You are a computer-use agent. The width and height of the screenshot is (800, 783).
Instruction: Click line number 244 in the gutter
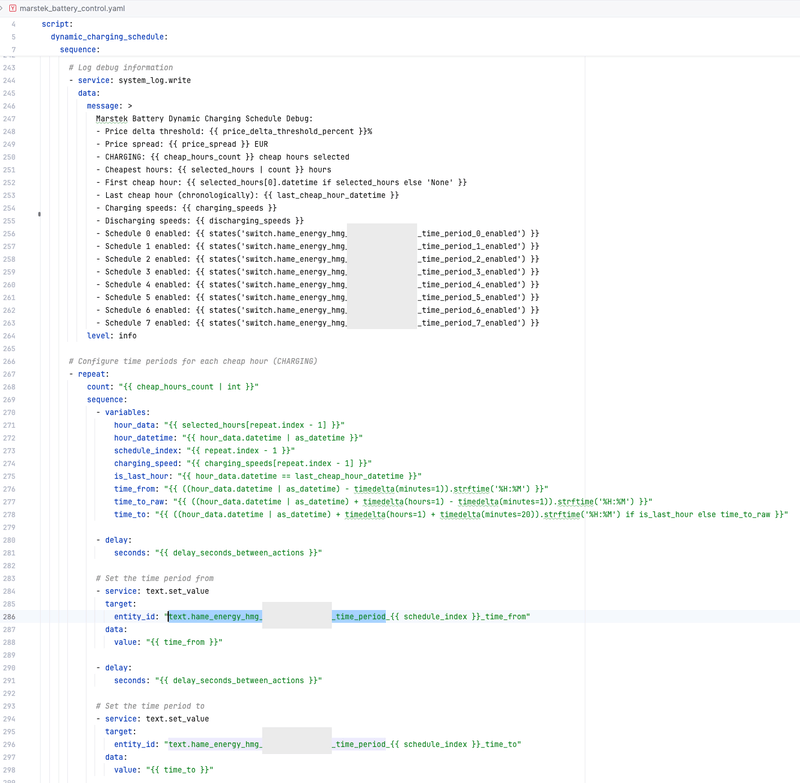pos(9,80)
